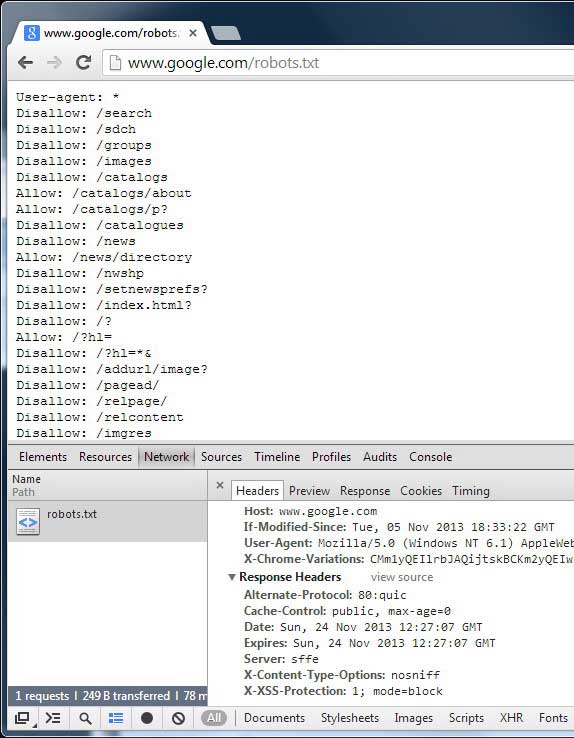This screenshot has width=574, height=738.
Task: Open the Console panel
Action: pyautogui.click(x=430, y=457)
